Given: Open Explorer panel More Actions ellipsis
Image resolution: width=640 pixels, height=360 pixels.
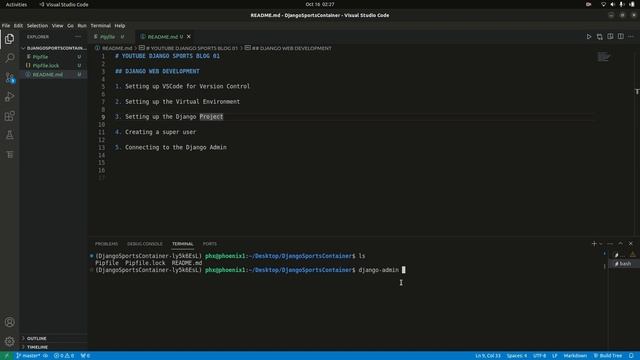Looking at the screenshot, I should point(78,37).
